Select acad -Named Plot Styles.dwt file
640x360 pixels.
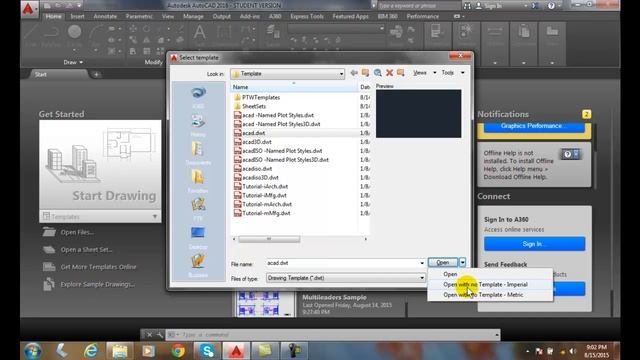coord(278,115)
